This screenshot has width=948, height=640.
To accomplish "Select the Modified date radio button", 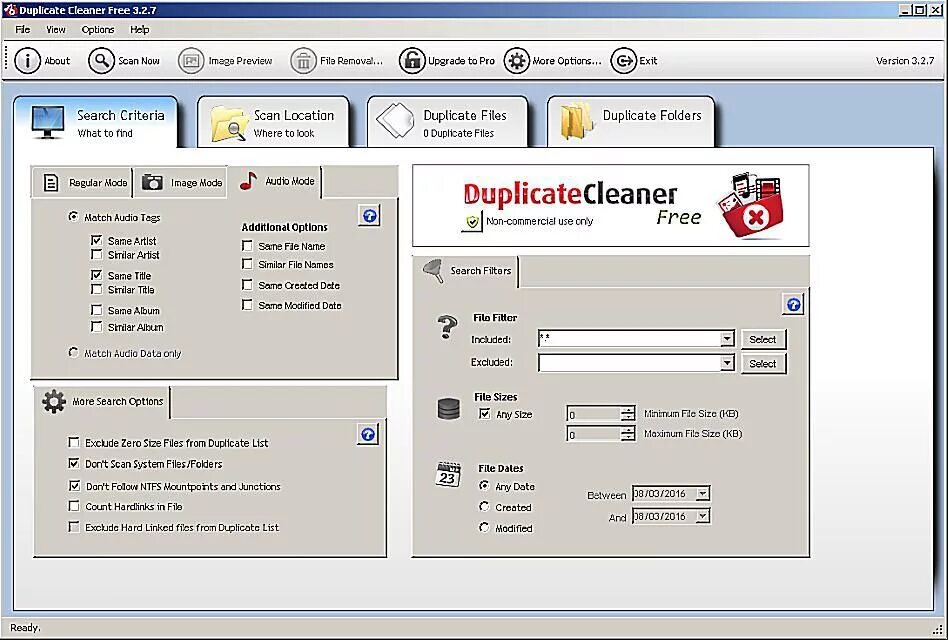I will 484,527.
